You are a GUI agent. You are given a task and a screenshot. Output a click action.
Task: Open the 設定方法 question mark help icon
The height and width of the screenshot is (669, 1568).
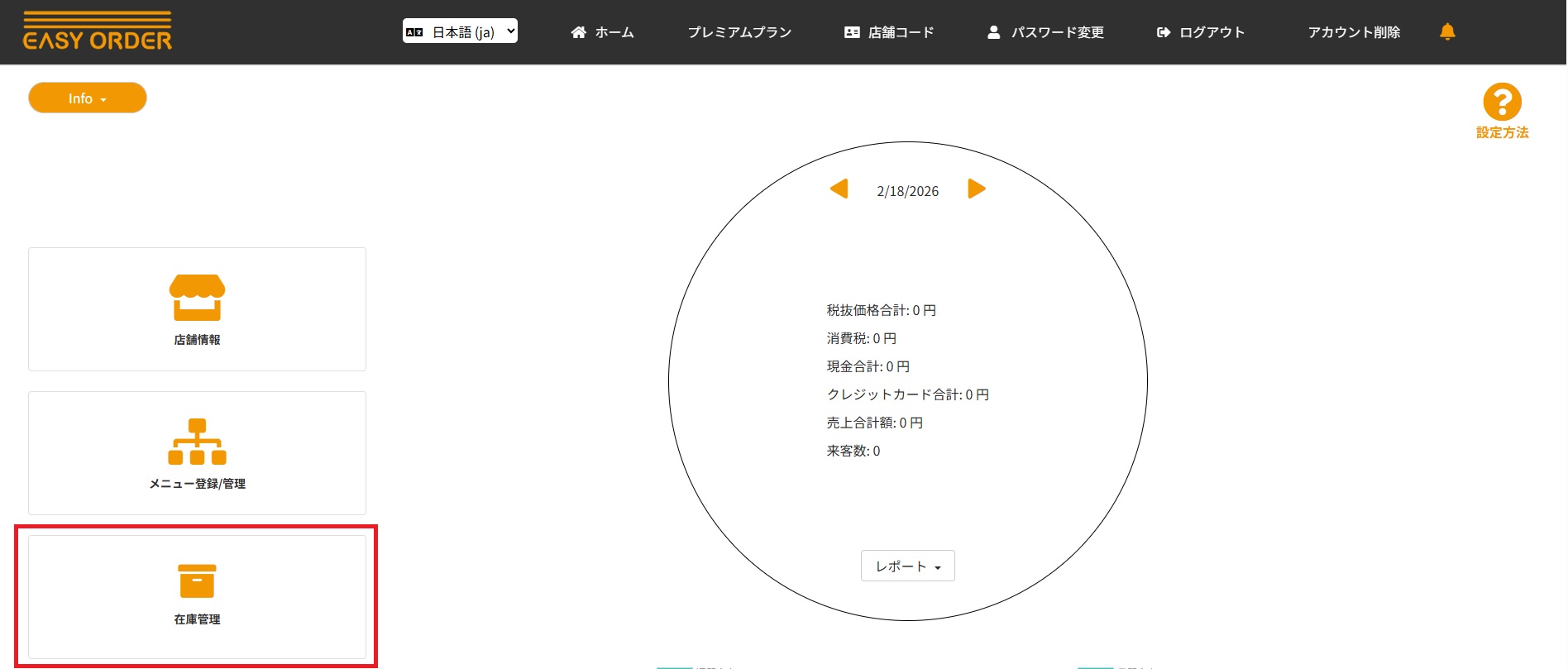[1502, 102]
